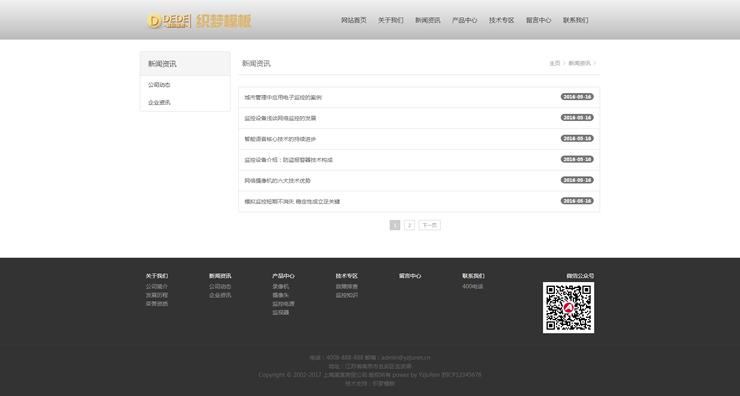Viewport: 740px width, 396px height.
Task: Open the WeChat QR code image
Action: tap(568, 308)
